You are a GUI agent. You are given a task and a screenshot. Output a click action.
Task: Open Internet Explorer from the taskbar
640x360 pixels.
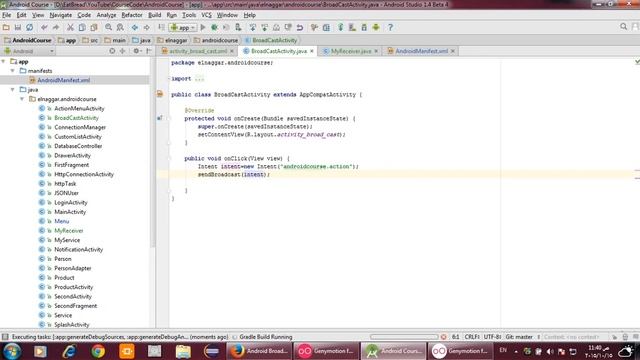(x=69, y=351)
